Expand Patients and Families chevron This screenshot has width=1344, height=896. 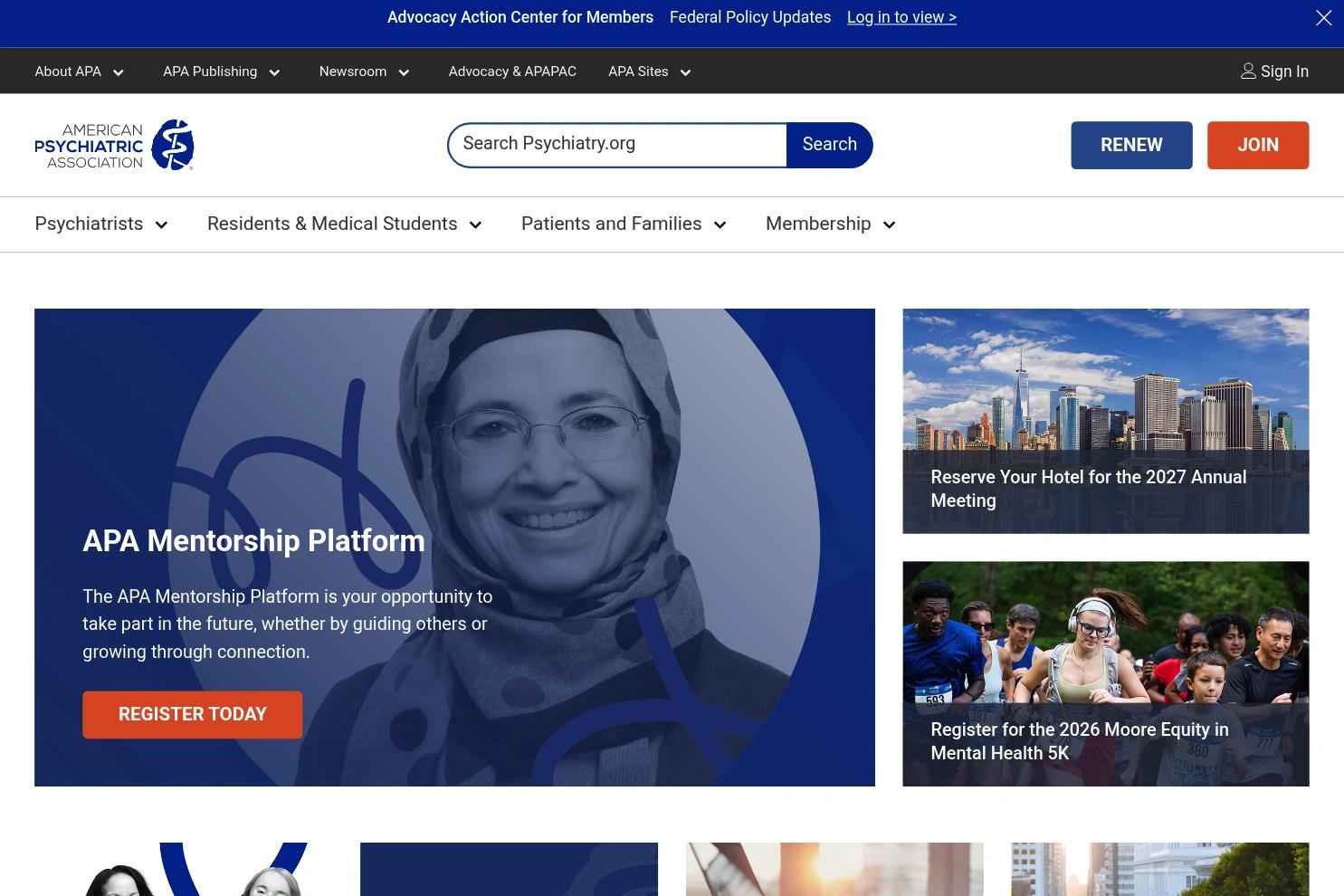pyautogui.click(x=720, y=225)
